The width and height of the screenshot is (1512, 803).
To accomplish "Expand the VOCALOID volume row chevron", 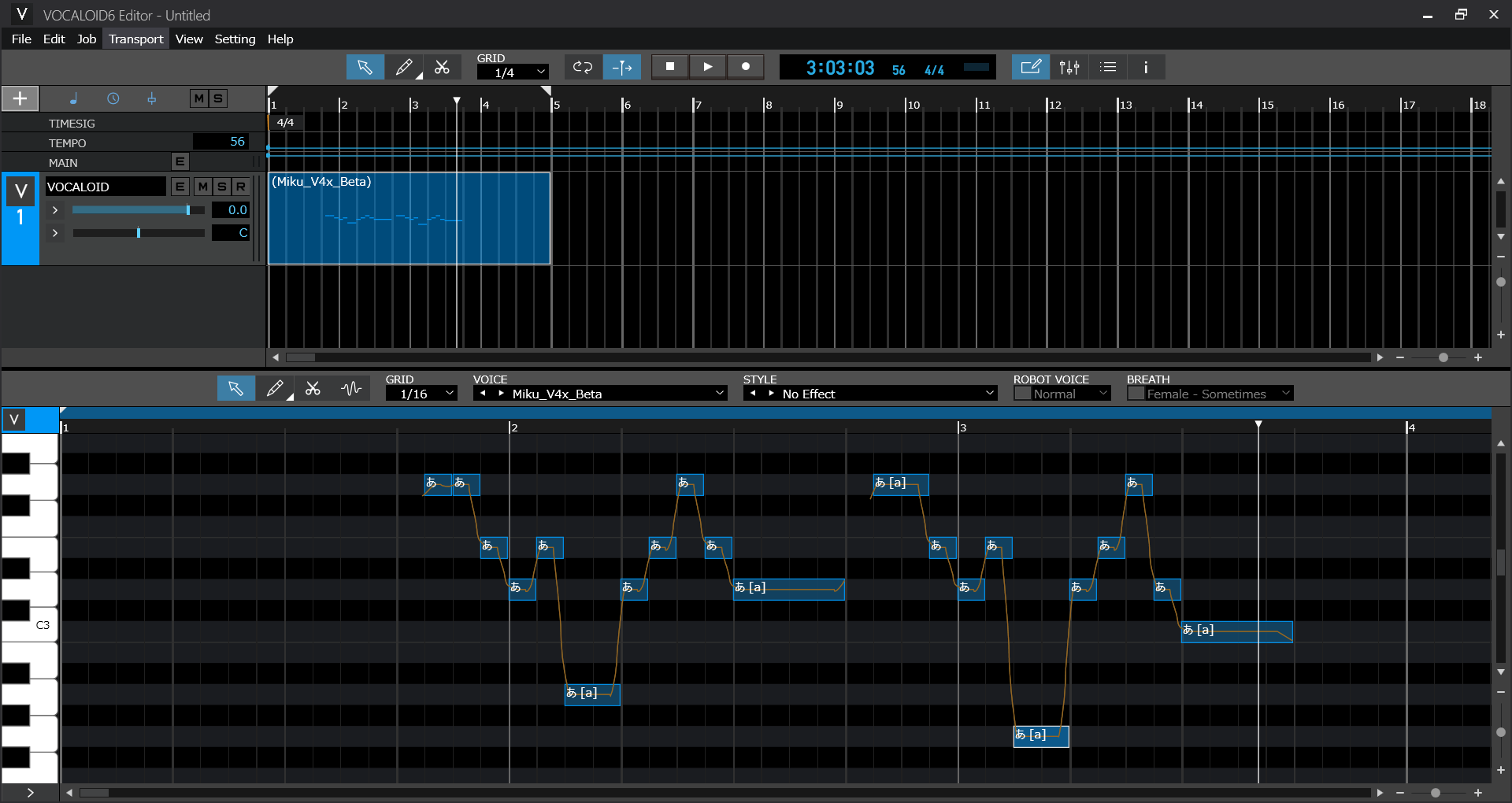I will (55, 210).
